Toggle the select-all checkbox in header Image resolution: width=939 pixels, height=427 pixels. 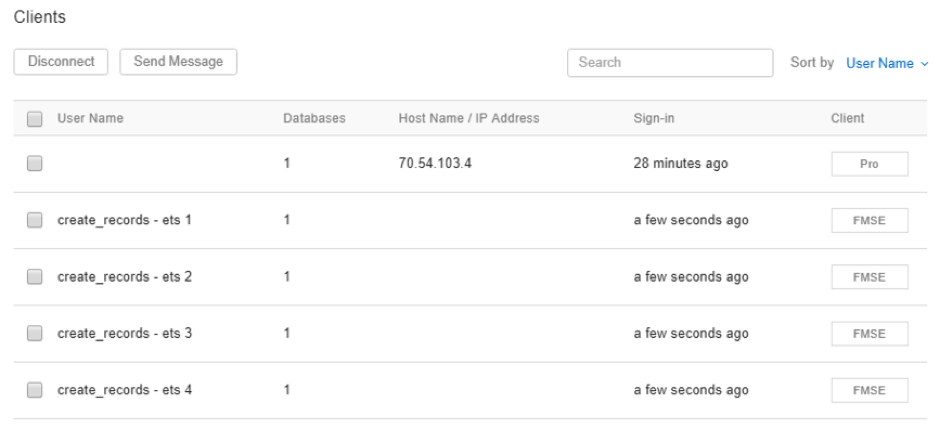tap(35, 119)
